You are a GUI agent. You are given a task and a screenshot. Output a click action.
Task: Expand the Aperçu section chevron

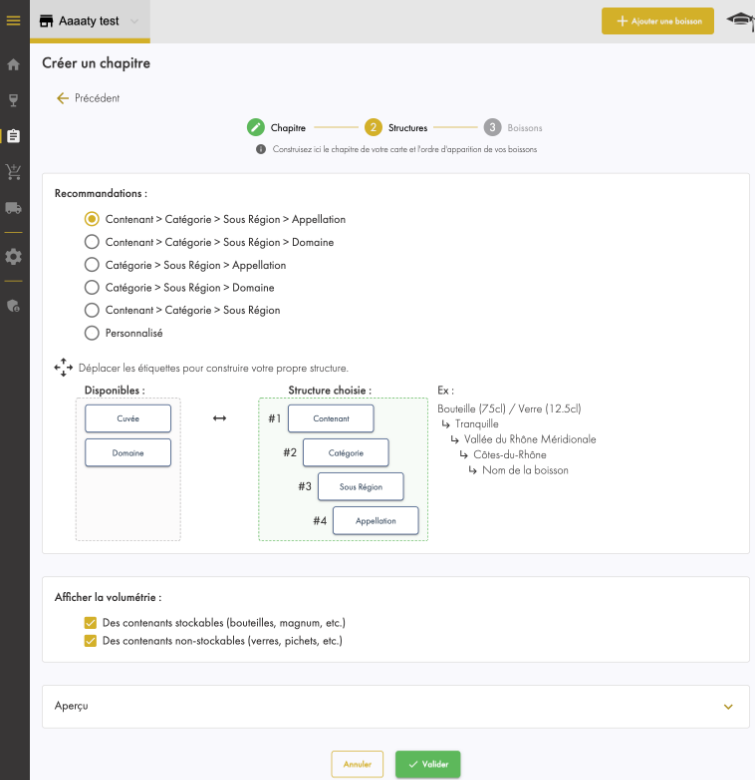(728, 707)
